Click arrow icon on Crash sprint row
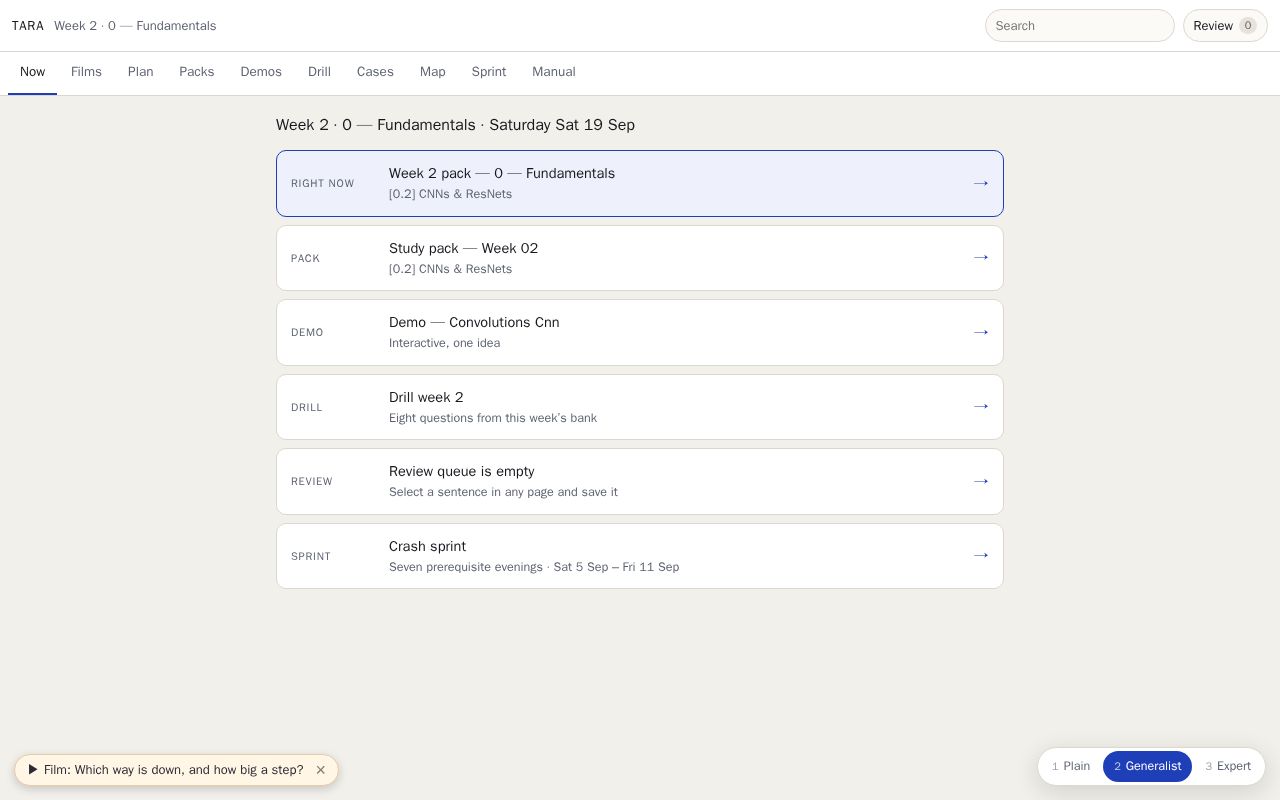The width and height of the screenshot is (1280, 800). 981,556
